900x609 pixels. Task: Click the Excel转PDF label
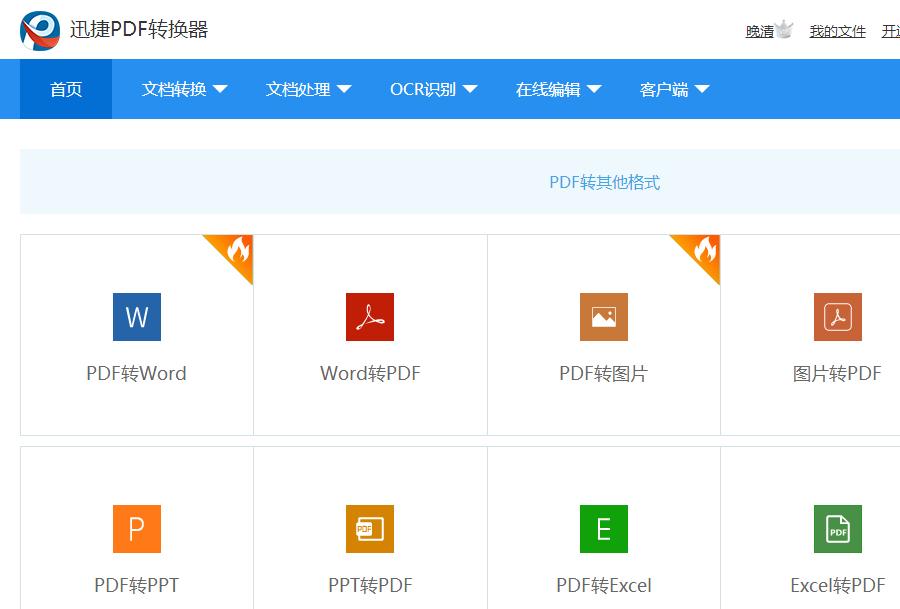click(x=837, y=585)
